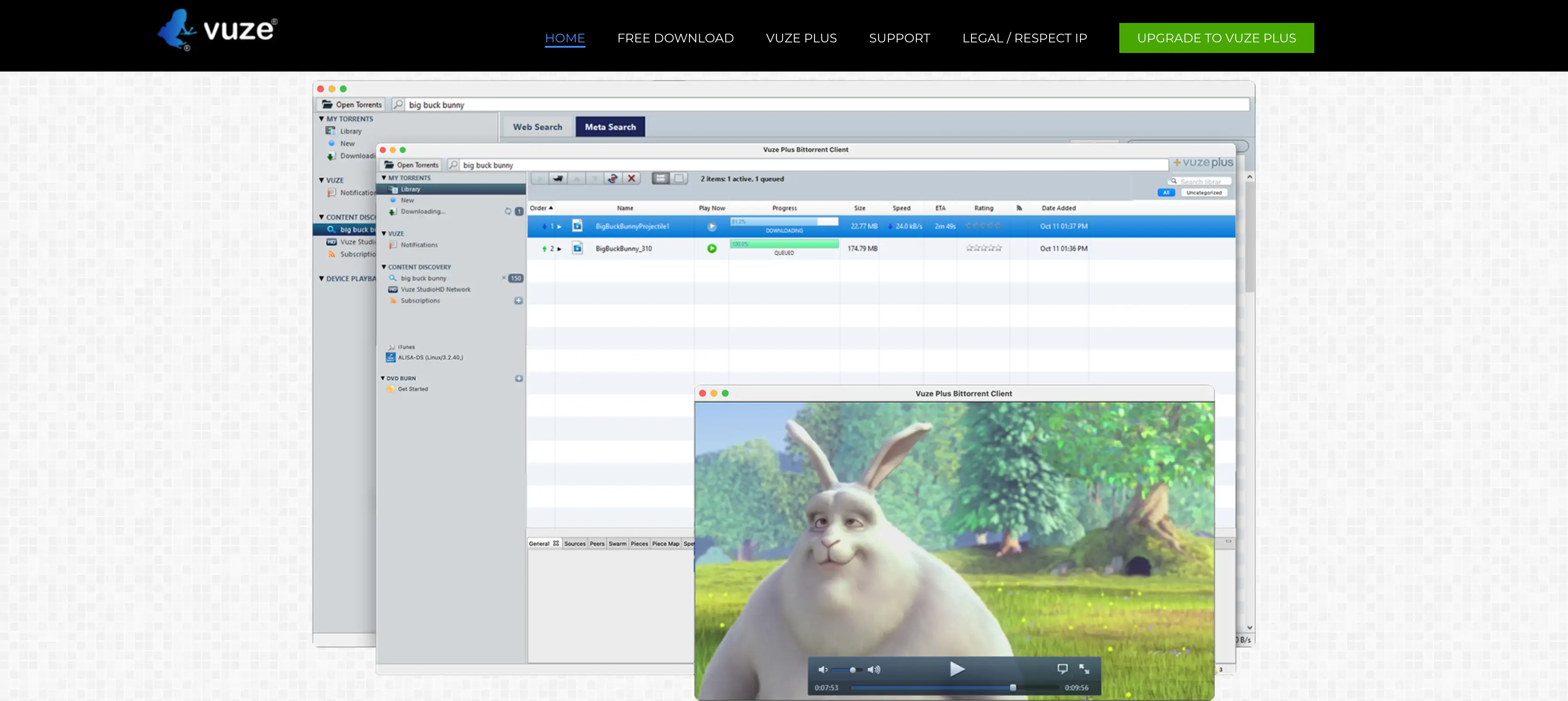This screenshot has width=1568, height=701.
Task: Click green Play Now for BigBuckBunny_310
Action: (712, 249)
